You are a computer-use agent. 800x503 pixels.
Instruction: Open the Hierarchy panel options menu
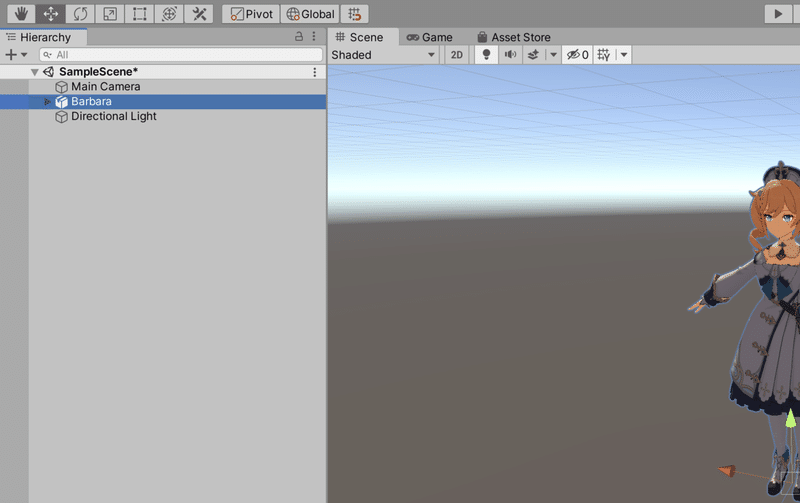click(x=314, y=36)
